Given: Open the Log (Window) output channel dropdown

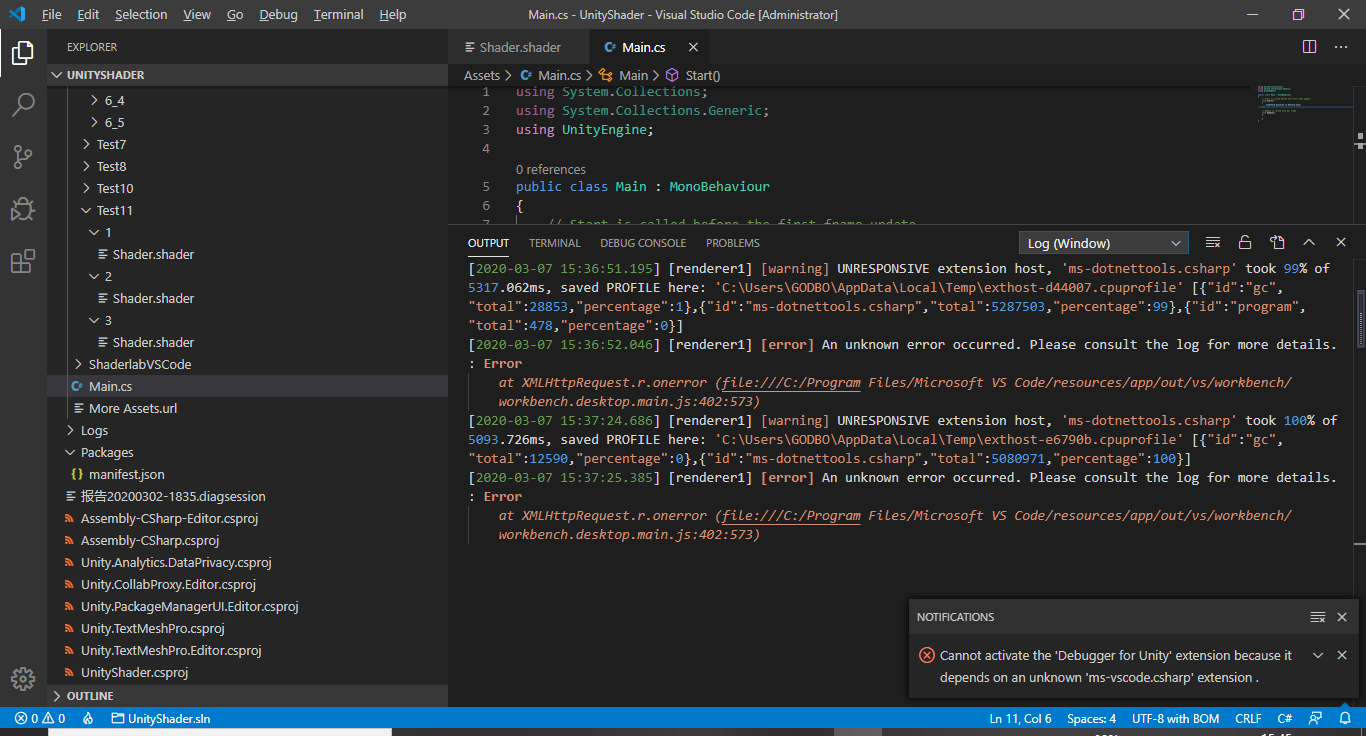Looking at the screenshot, I should (1104, 243).
